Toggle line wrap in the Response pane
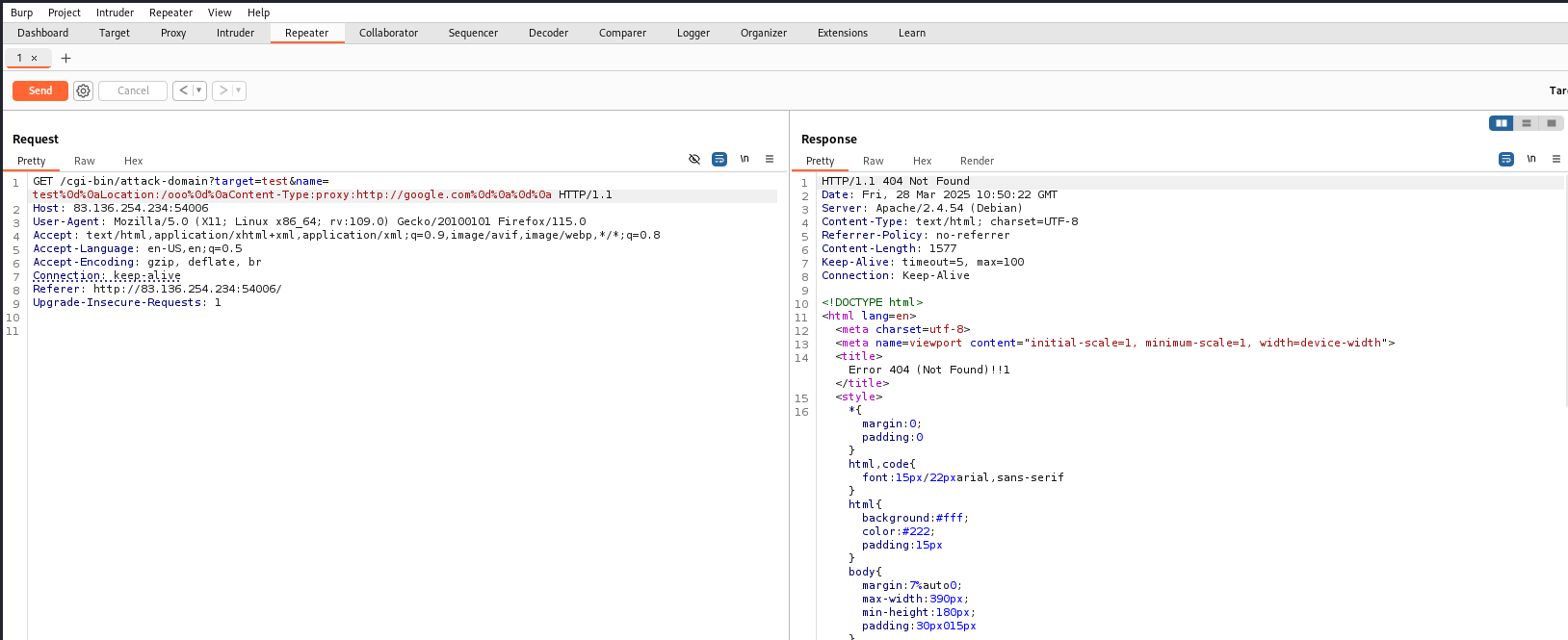 tap(1506, 159)
